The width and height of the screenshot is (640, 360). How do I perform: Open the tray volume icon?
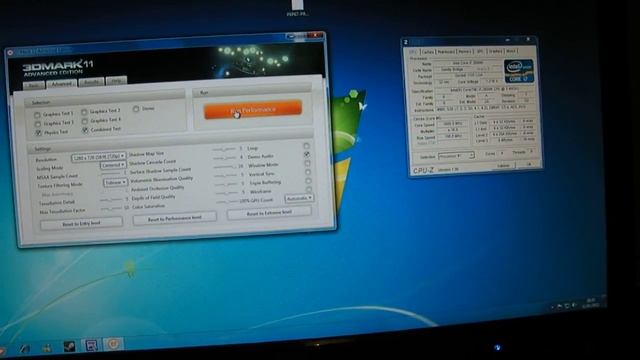[x=574, y=305]
